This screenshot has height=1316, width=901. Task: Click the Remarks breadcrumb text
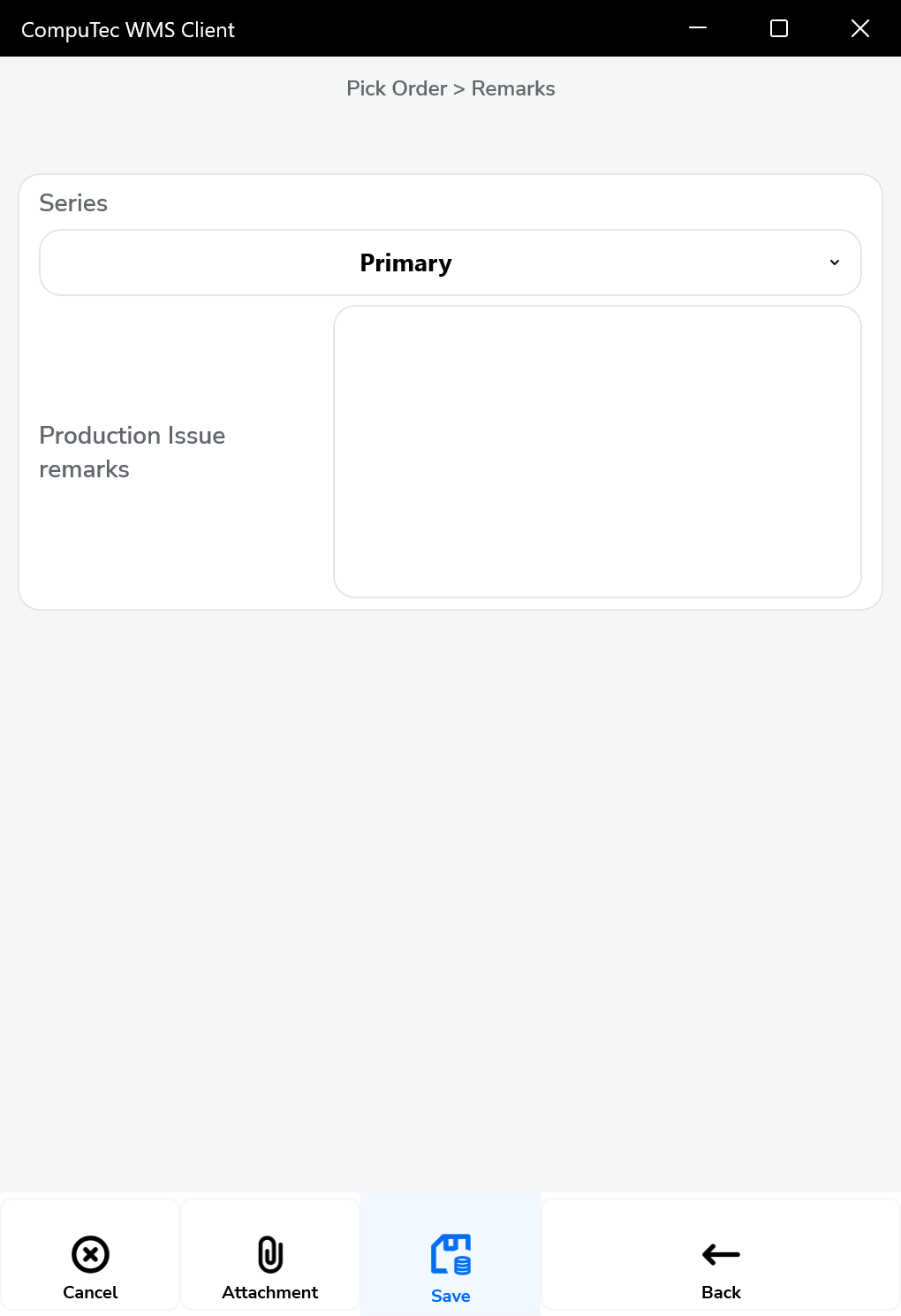click(x=513, y=88)
